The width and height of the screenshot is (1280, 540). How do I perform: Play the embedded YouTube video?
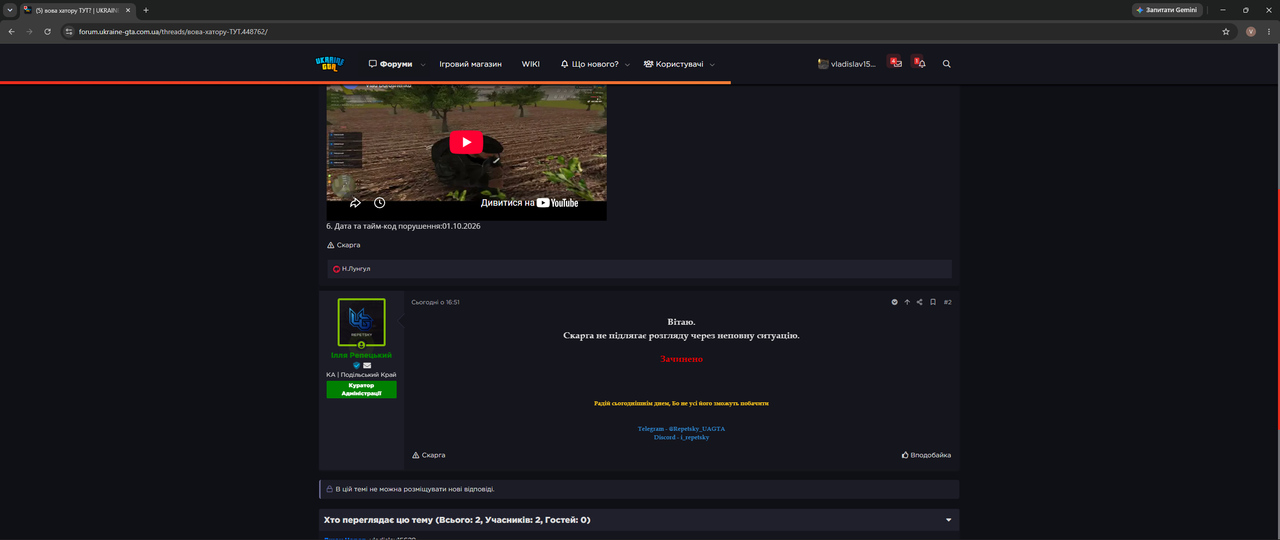tap(466, 142)
